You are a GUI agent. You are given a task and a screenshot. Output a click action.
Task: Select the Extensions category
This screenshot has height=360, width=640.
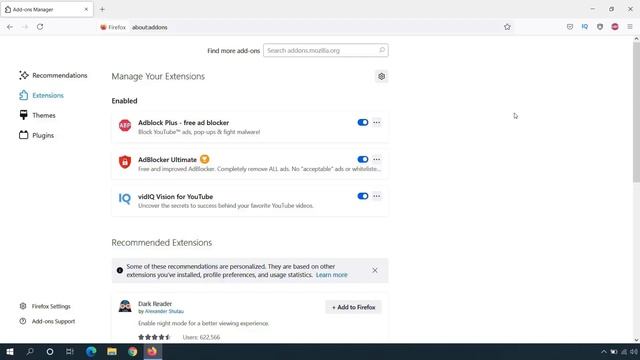(41, 96)
